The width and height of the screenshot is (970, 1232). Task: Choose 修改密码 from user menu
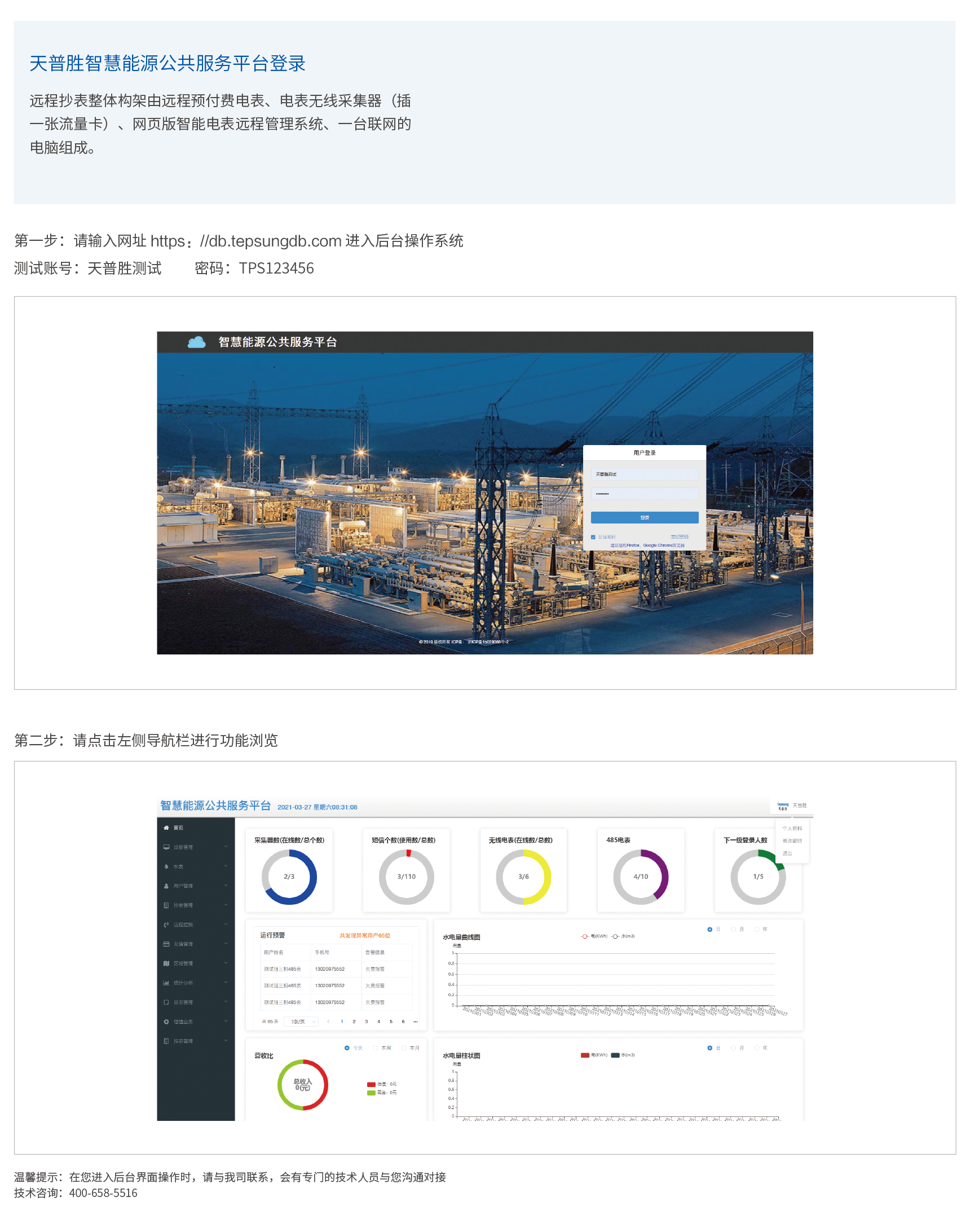coord(792,841)
